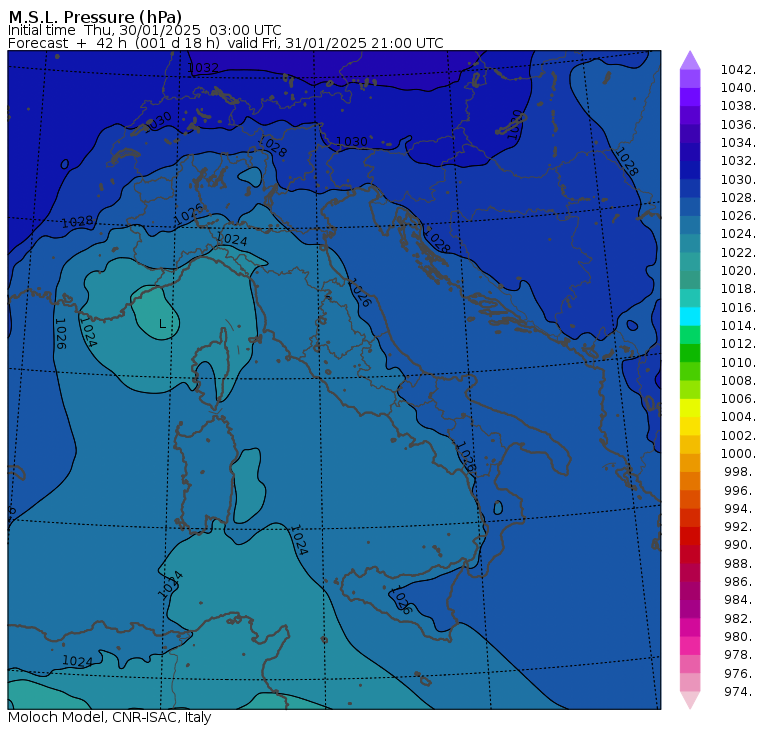Image resolution: width=760 pixels, height=731 pixels.
Task: Pick the teal swatch between 1018 and 1020
Action: click(690, 280)
